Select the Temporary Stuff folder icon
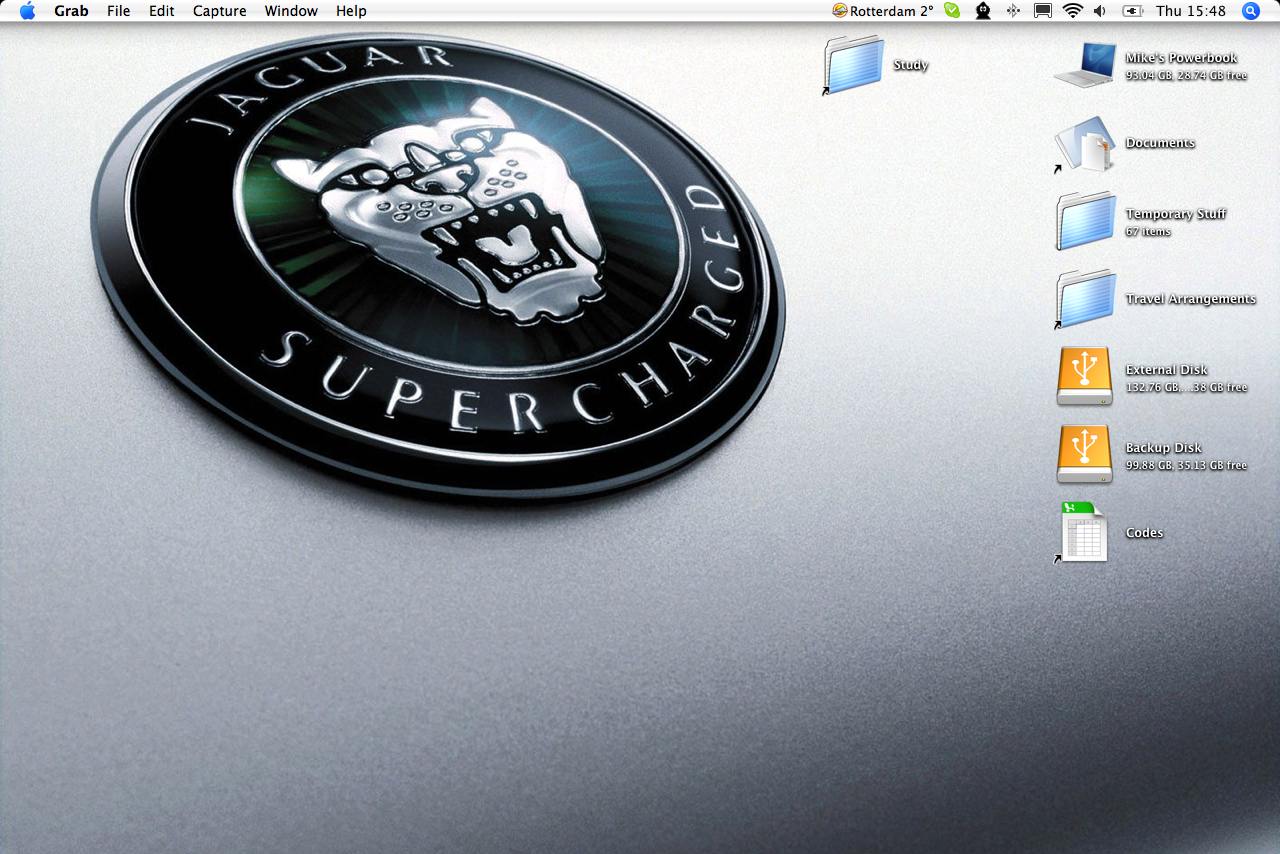The width and height of the screenshot is (1280, 854). point(1085,221)
